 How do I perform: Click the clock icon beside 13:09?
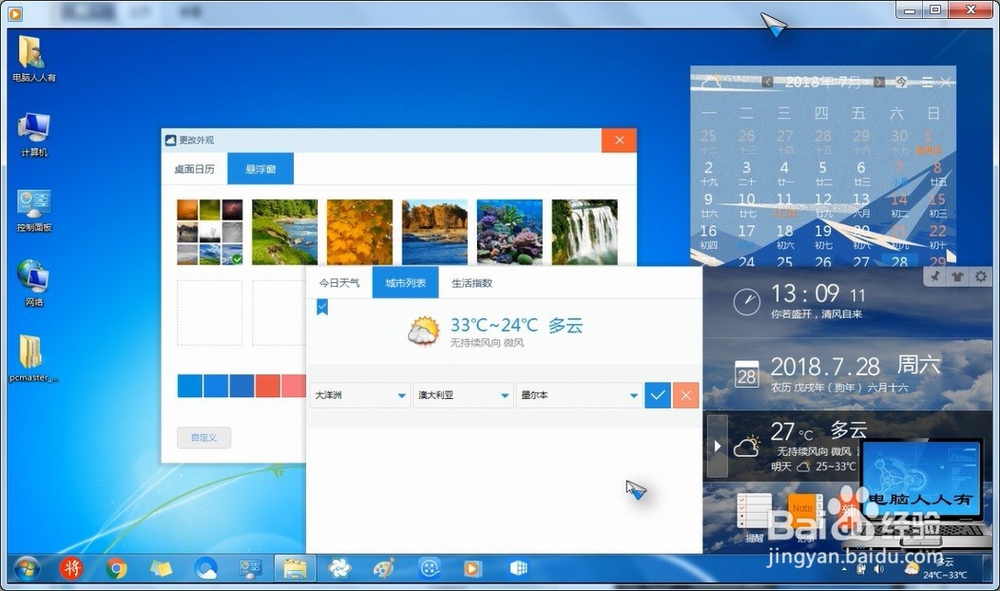[746, 302]
